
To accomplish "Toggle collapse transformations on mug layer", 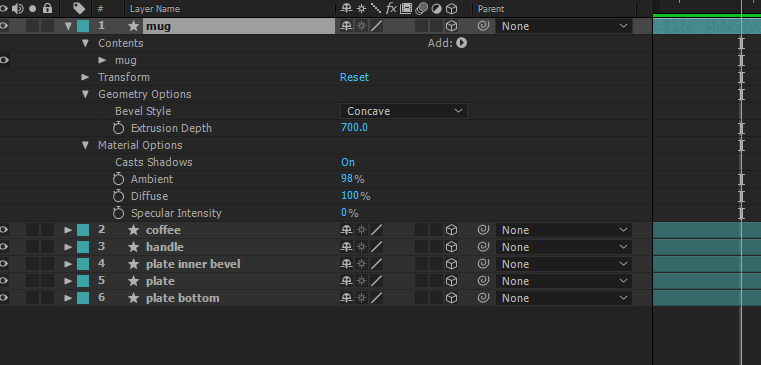I will pos(362,26).
